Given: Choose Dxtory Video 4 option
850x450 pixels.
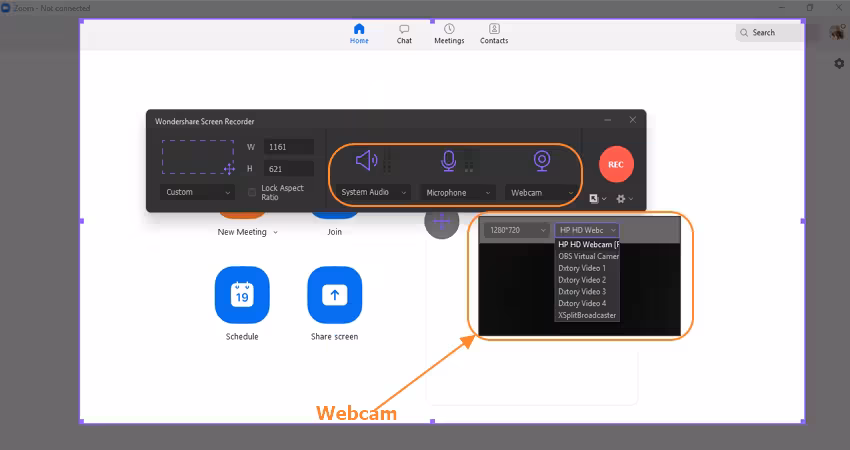Looking at the screenshot, I should click(x=587, y=304).
